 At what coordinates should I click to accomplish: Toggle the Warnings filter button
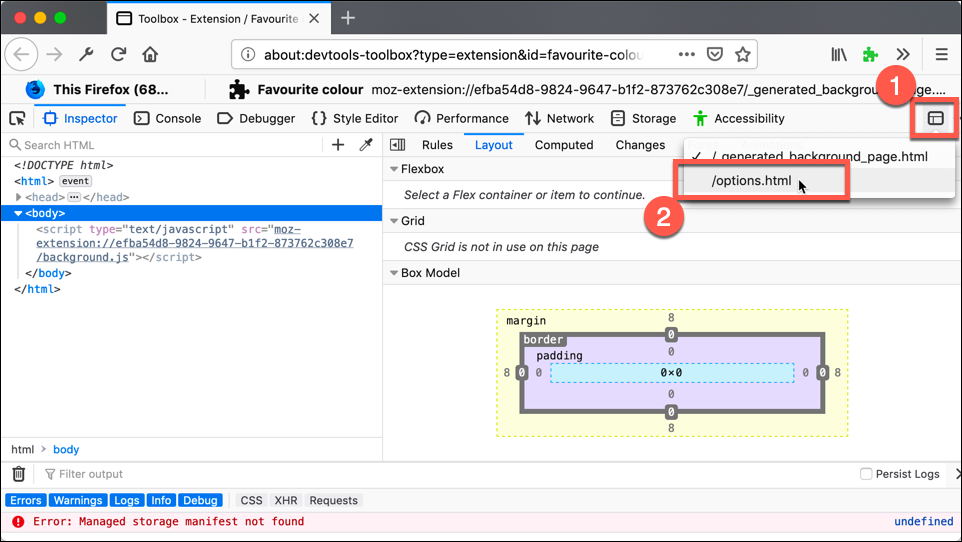78,500
